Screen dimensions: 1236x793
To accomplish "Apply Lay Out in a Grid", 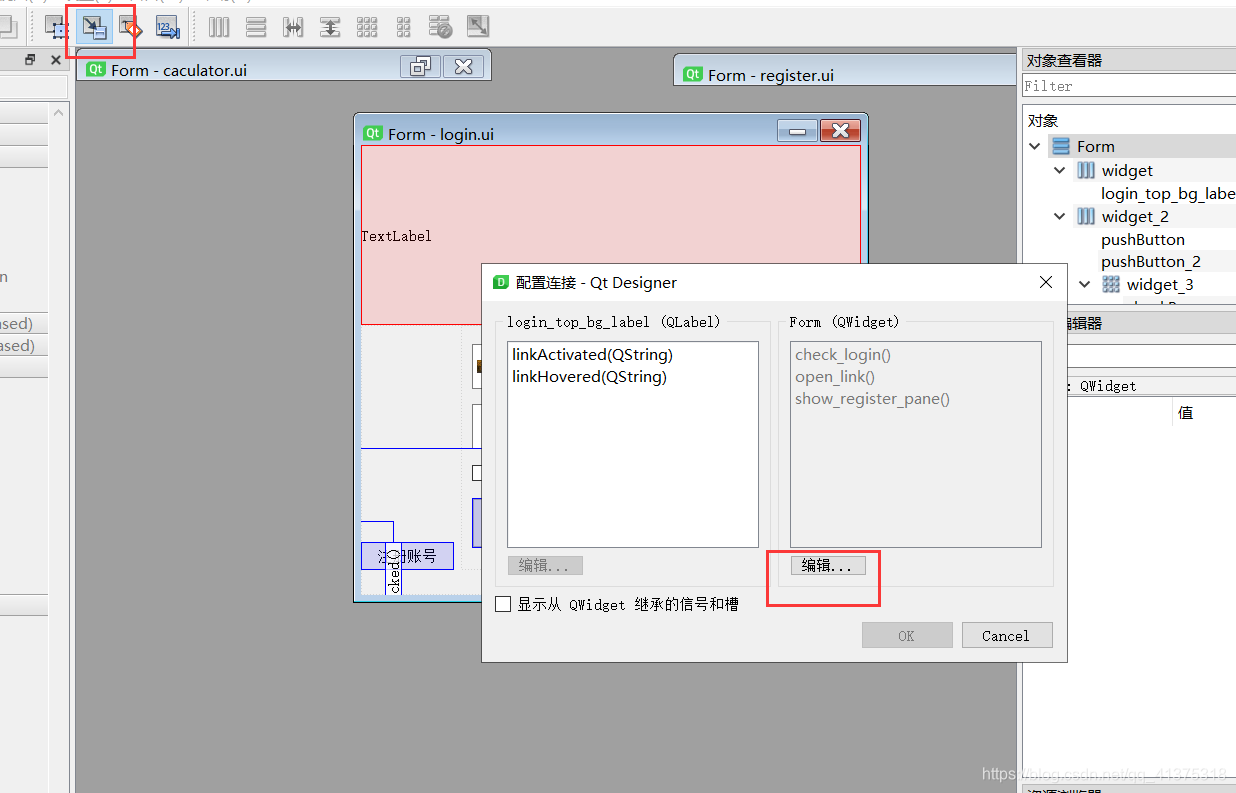I will click(367, 27).
